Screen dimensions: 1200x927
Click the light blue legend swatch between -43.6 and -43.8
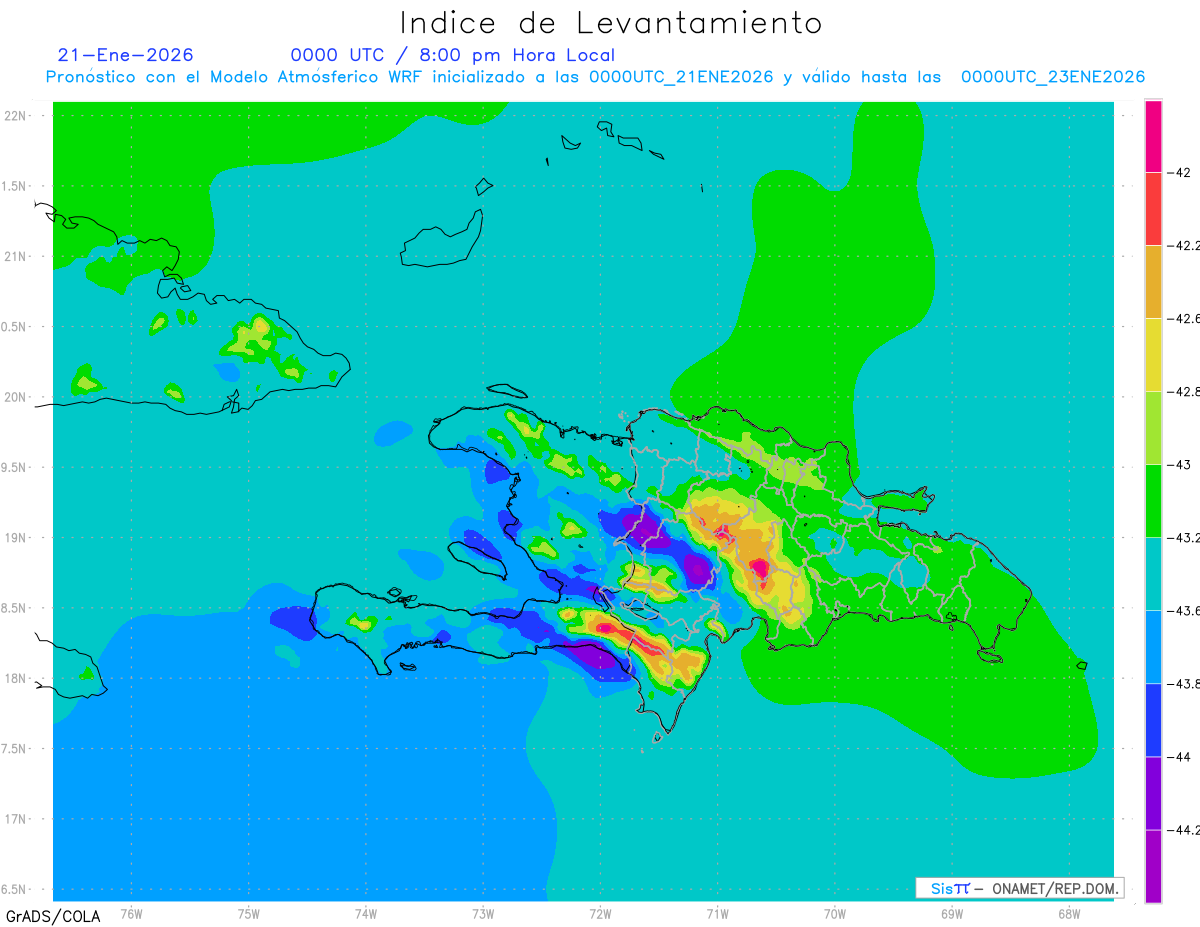(x=1153, y=647)
